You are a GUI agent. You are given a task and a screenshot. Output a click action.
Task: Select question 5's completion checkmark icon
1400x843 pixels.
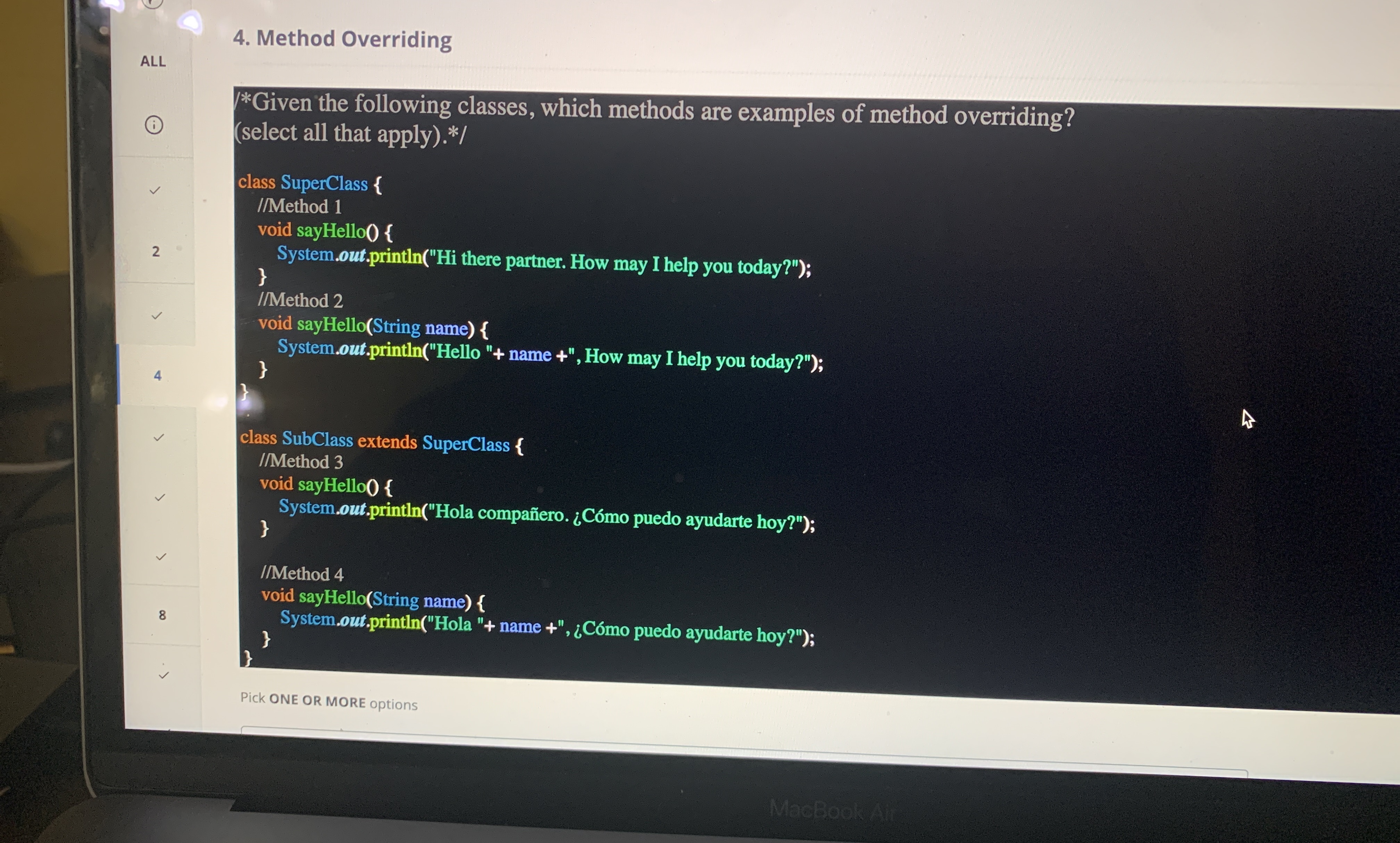(x=160, y=437)
